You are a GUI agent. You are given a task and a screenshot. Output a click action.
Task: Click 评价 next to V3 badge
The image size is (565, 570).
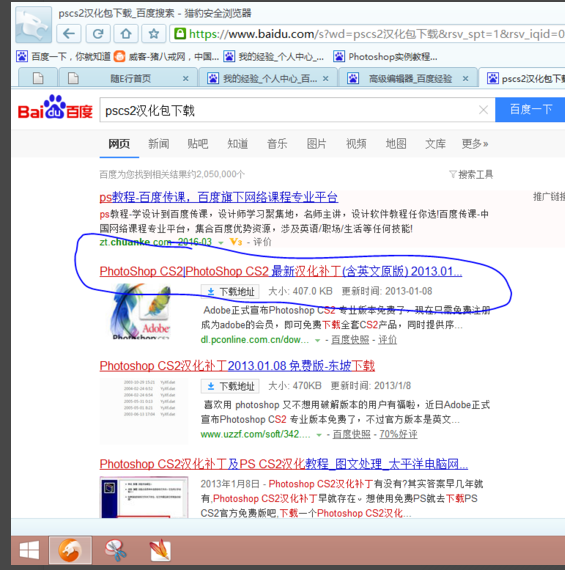(262, 242)
